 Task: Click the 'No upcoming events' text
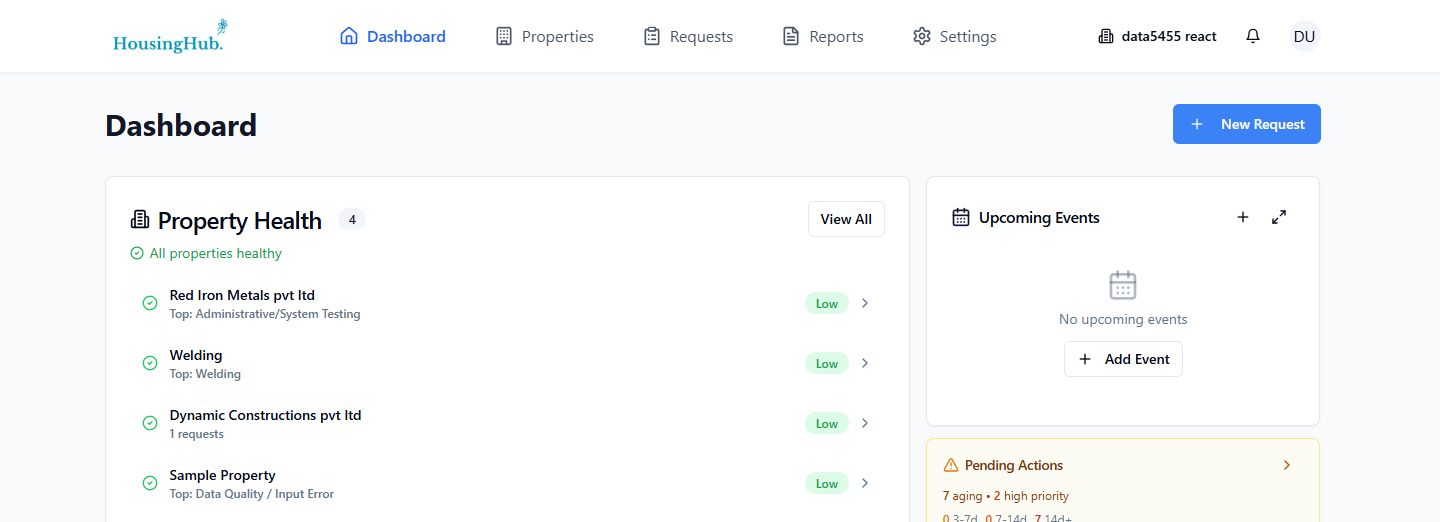pos(1123,320)
